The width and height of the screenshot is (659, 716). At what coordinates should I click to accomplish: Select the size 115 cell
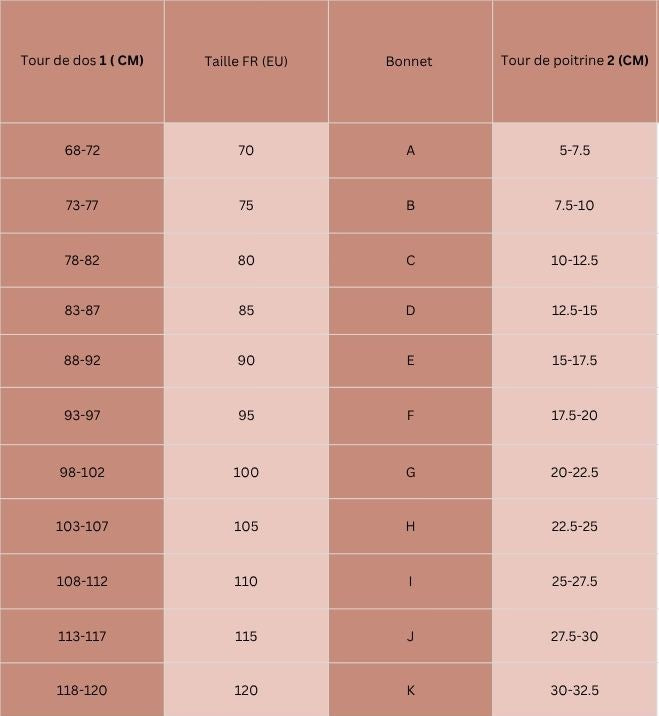(x=246, y=636)
